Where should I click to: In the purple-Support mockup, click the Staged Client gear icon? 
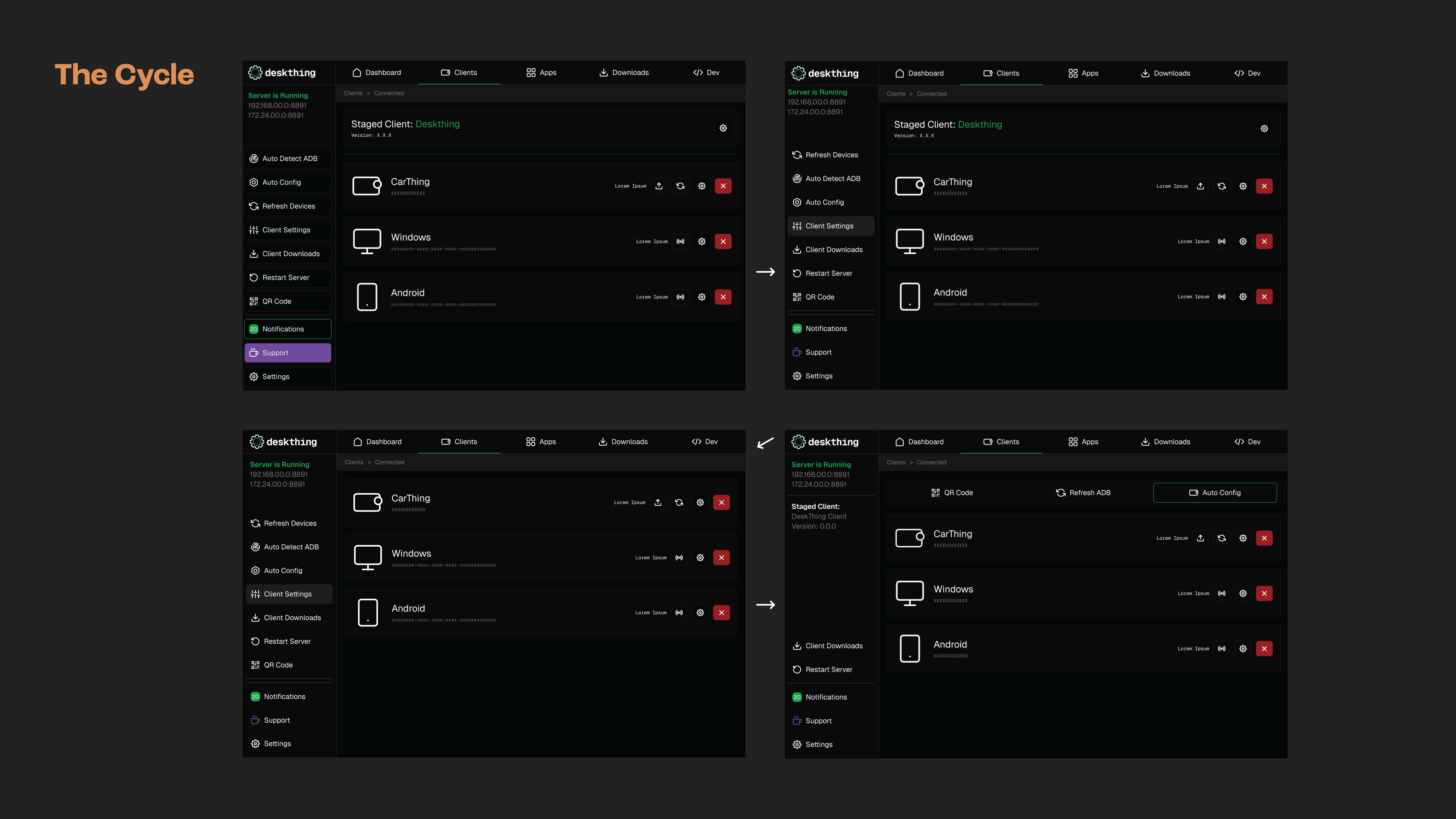point(723,128)
